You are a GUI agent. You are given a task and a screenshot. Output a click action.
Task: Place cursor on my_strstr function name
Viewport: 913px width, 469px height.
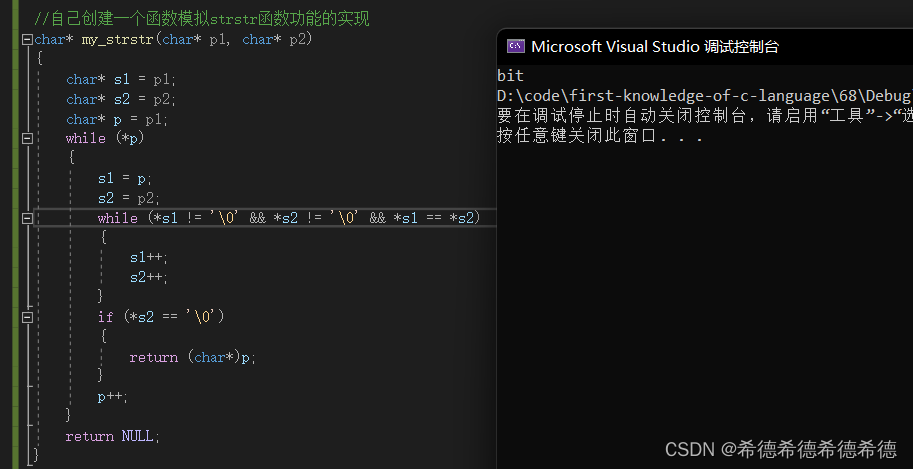tap(117, 40)
